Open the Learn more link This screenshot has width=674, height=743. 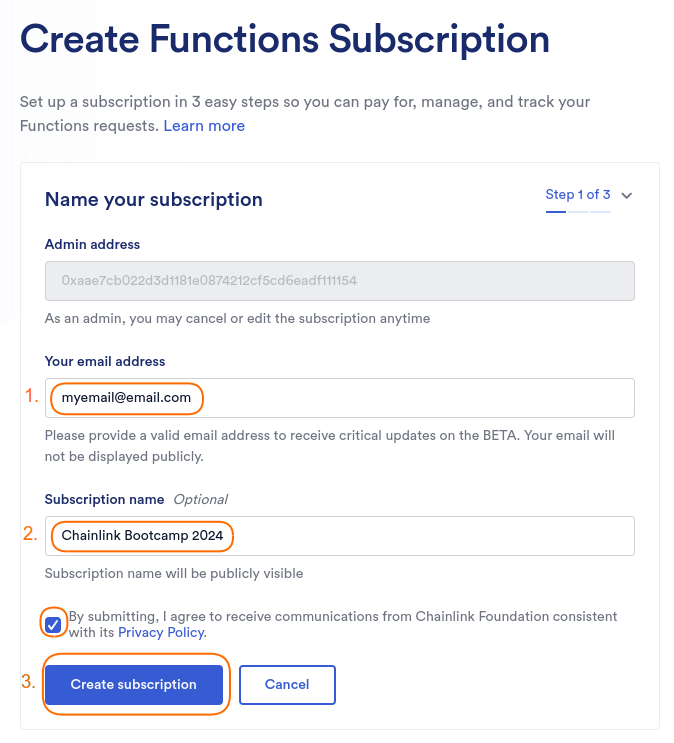click(204, 126)
